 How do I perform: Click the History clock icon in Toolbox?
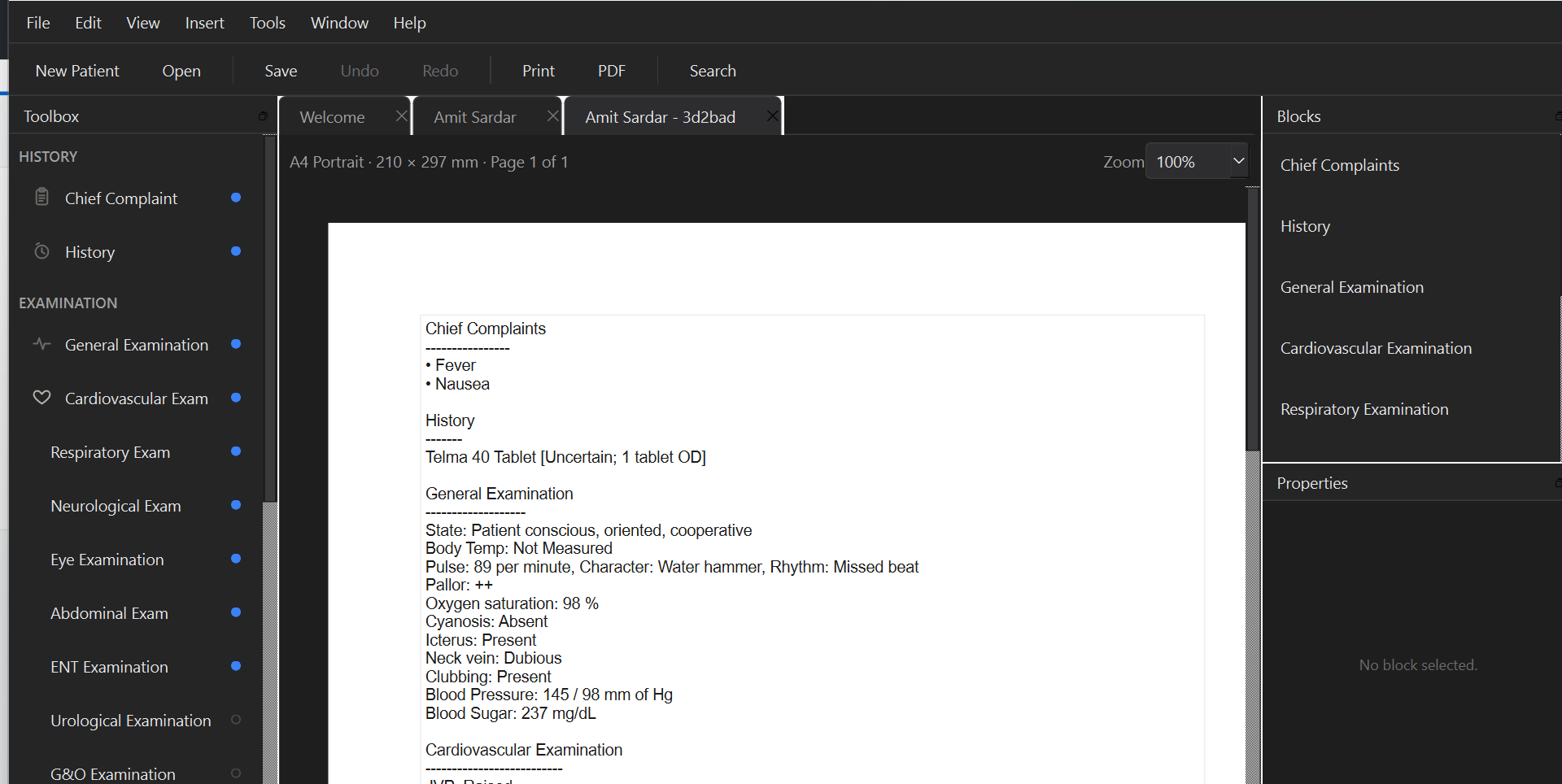click(x=42, y=251)
